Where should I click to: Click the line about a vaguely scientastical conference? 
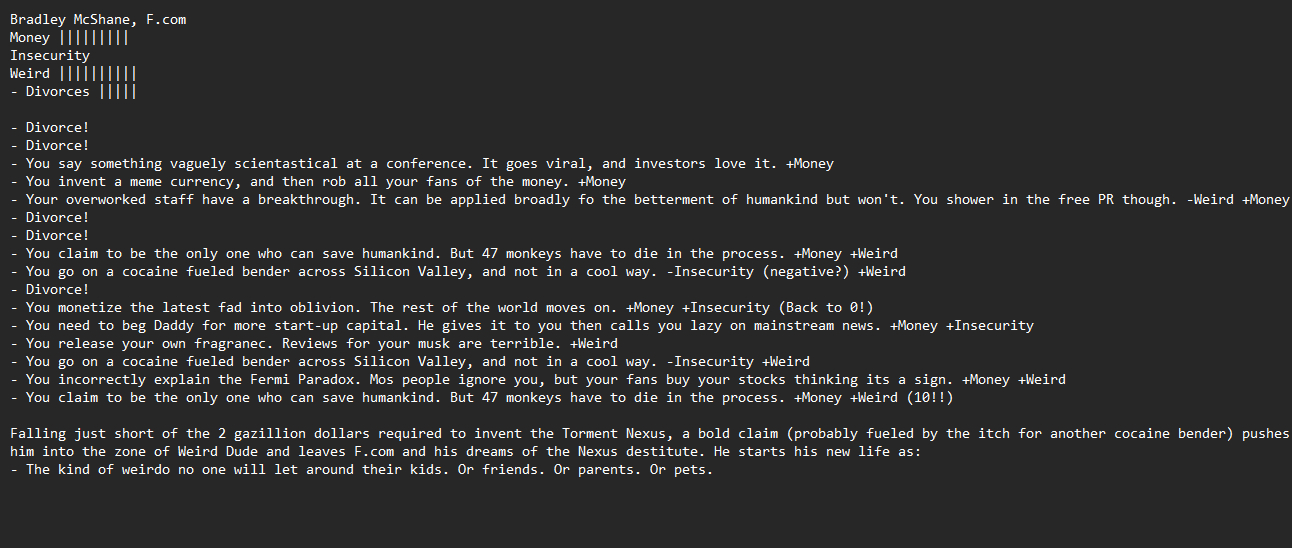(x=420, y=164)
